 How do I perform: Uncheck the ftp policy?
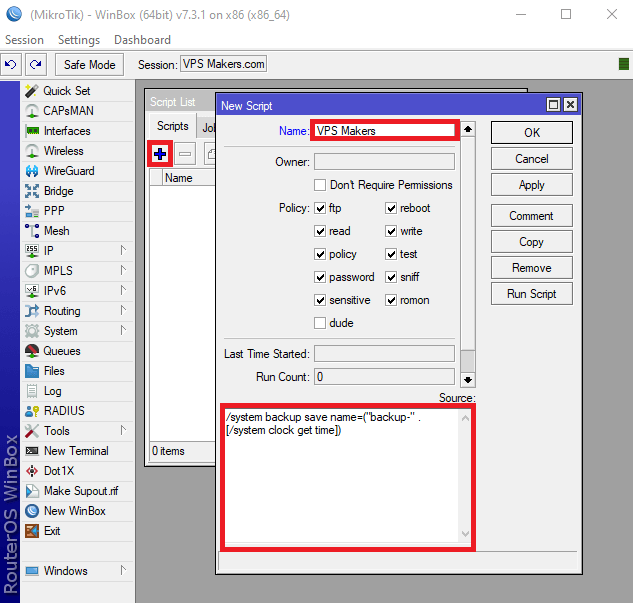pyautogui.click(x=320, y=208)
